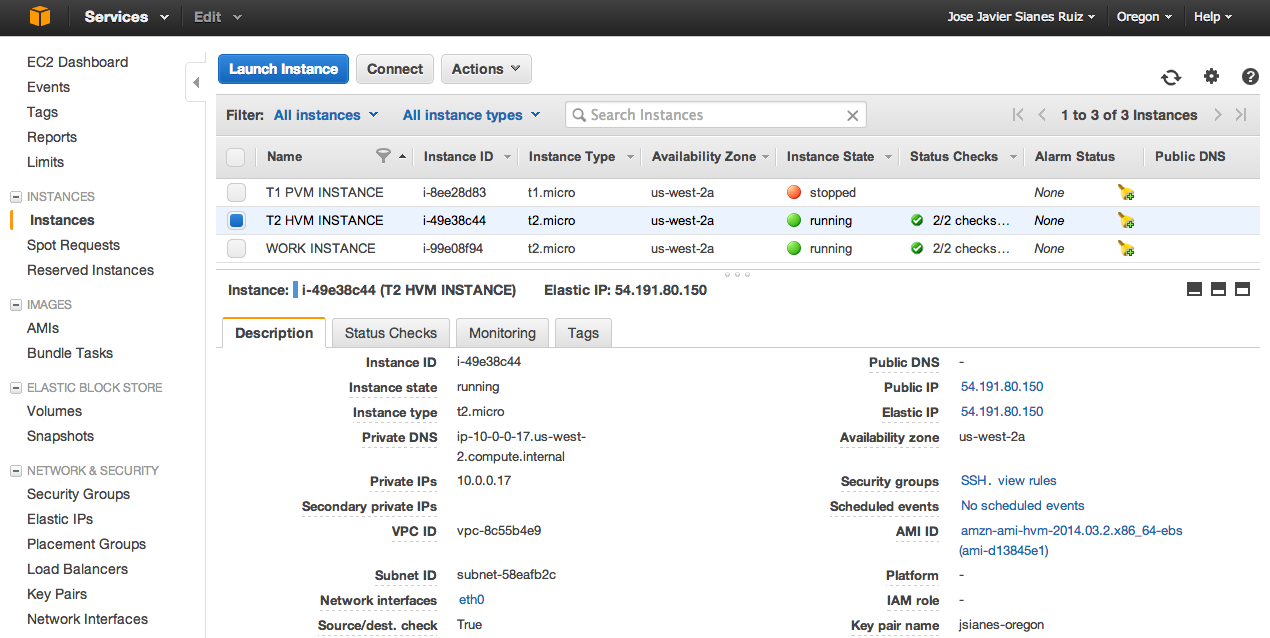
Task: Uncheck the T2 HVM INSTANCE checkbox
Action: (236, 221)
